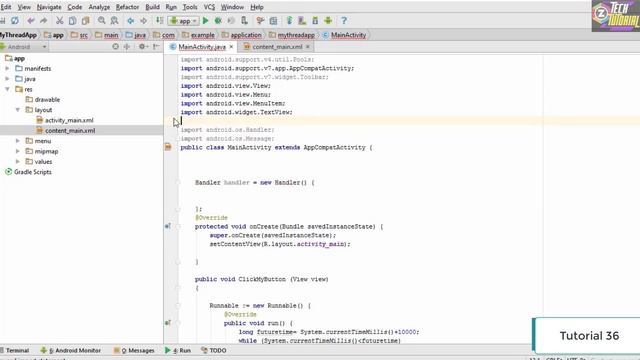Open the Edit menu

tap(6, 7)
